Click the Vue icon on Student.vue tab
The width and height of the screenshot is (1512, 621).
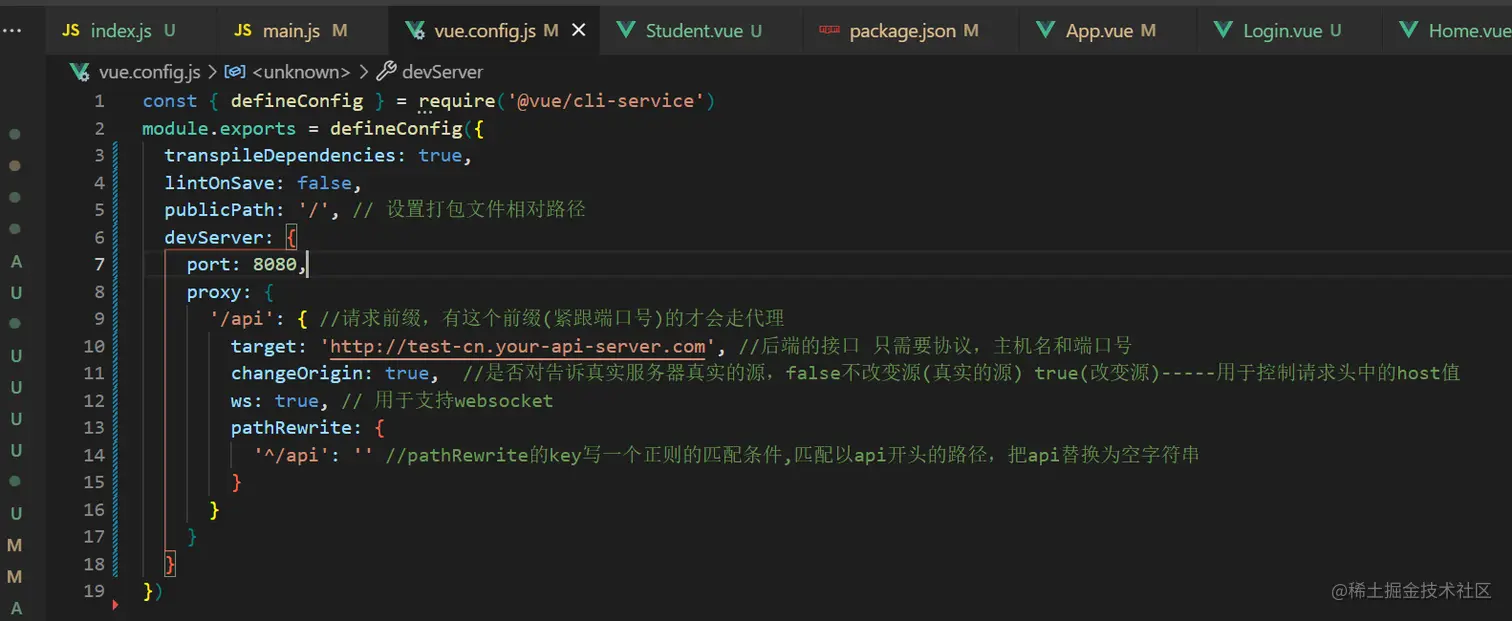[626, 31]
